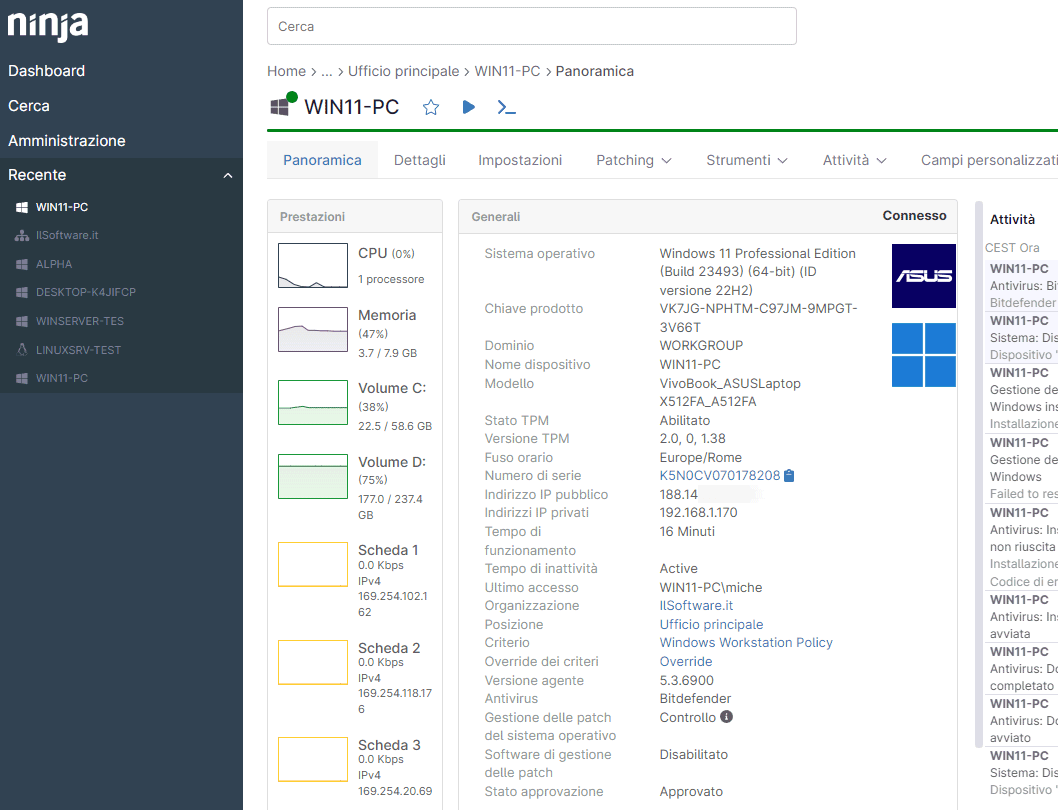Open the Campi personalizzati tab

coord(989,160)
